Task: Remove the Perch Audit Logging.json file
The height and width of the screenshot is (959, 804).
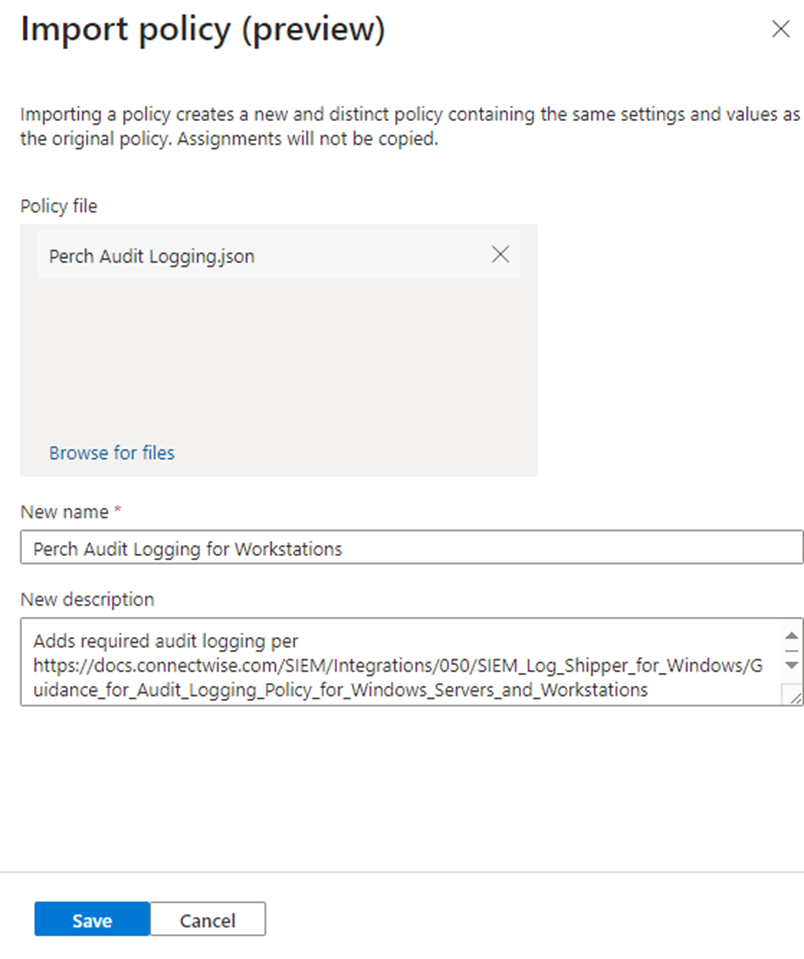Action: pyautogui.click(x=501, y=255)
